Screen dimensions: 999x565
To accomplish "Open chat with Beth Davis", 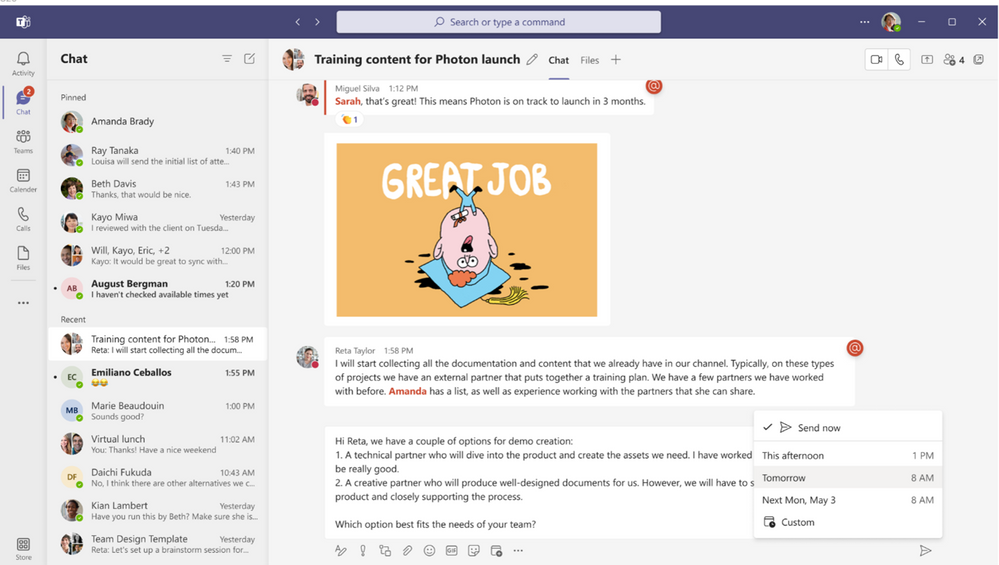I will coord(157,189).
